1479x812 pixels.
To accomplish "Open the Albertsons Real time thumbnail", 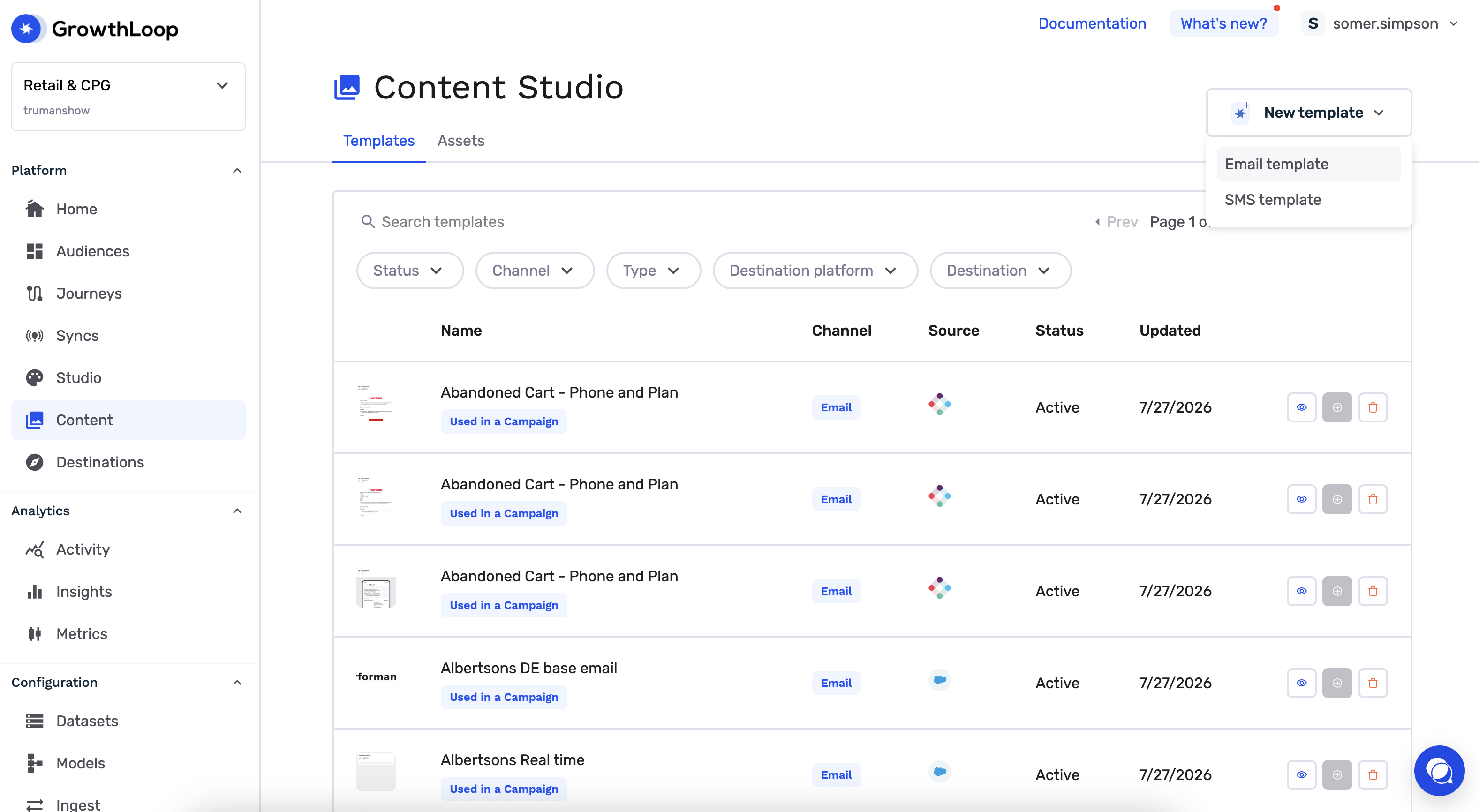I will pyautogui.click(x=376, y=772).
